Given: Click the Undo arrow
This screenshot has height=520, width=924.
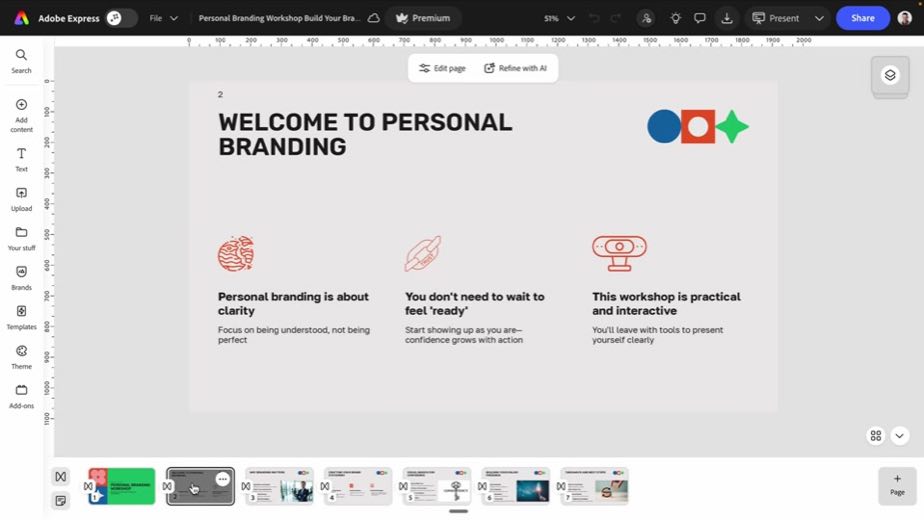Looking at the screenshot, I should coord(594,18).
